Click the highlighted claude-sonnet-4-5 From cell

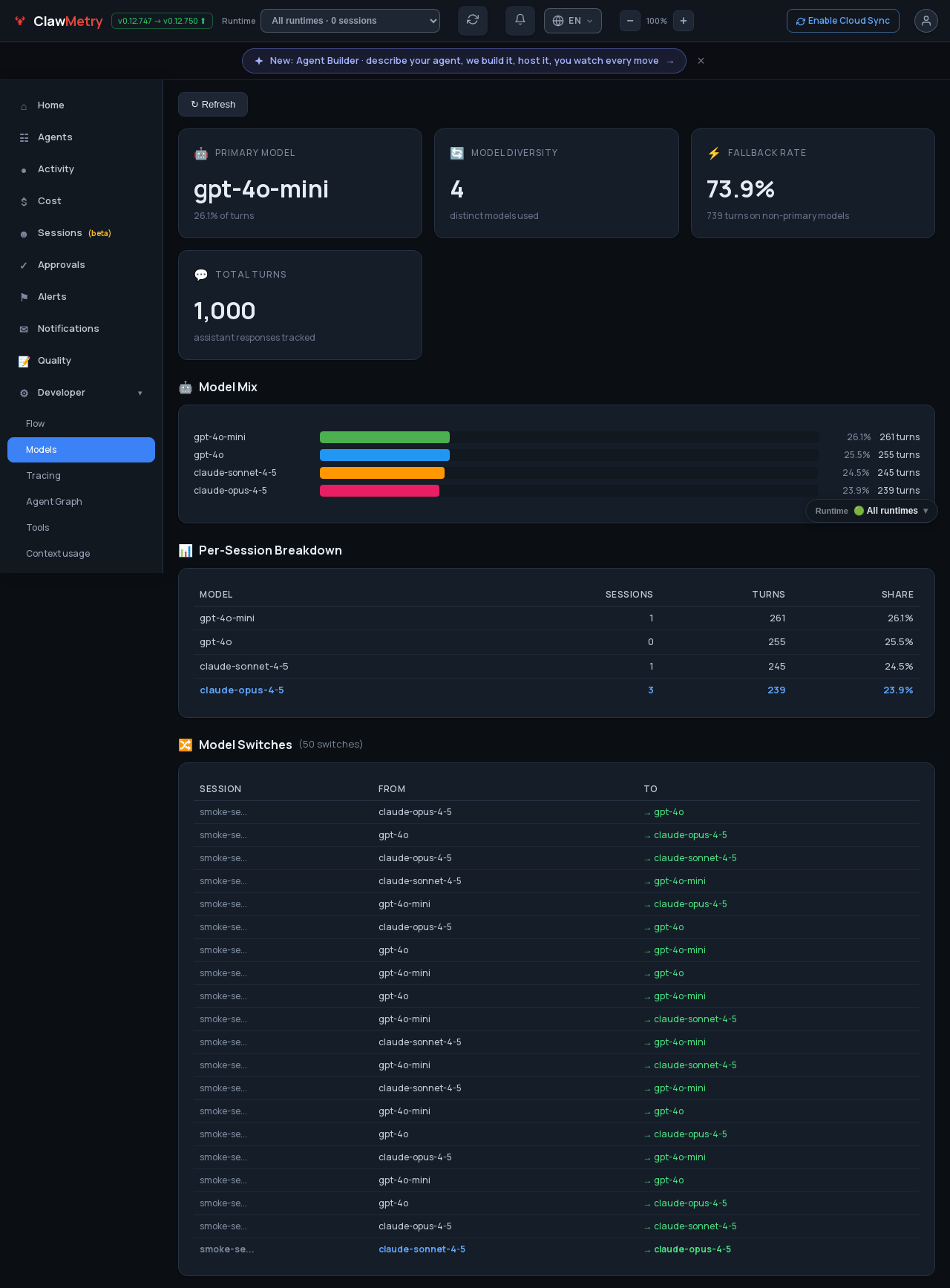coord(422,1249)
